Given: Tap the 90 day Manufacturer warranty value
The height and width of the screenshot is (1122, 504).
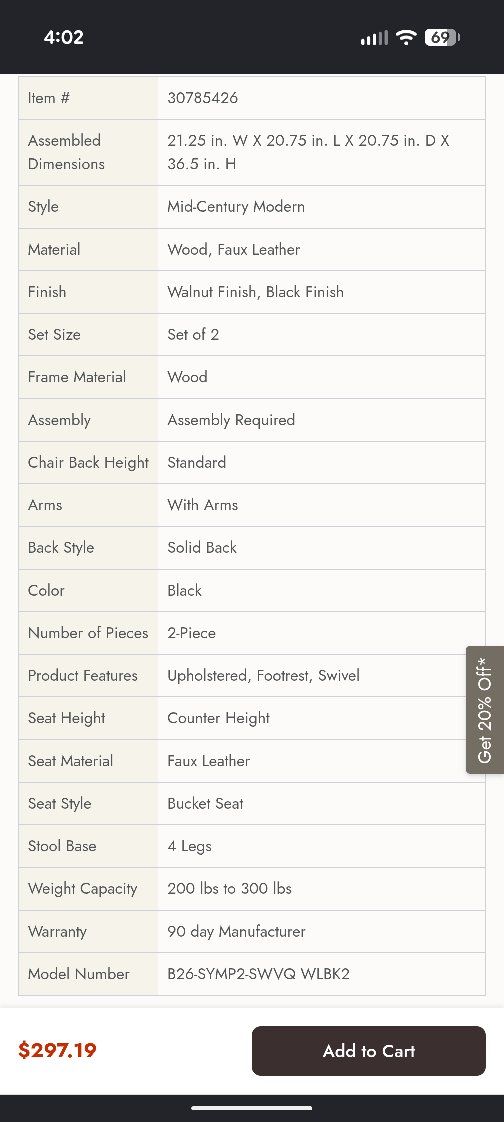Looking at the screenshot, I should click(x=236, y=932).
